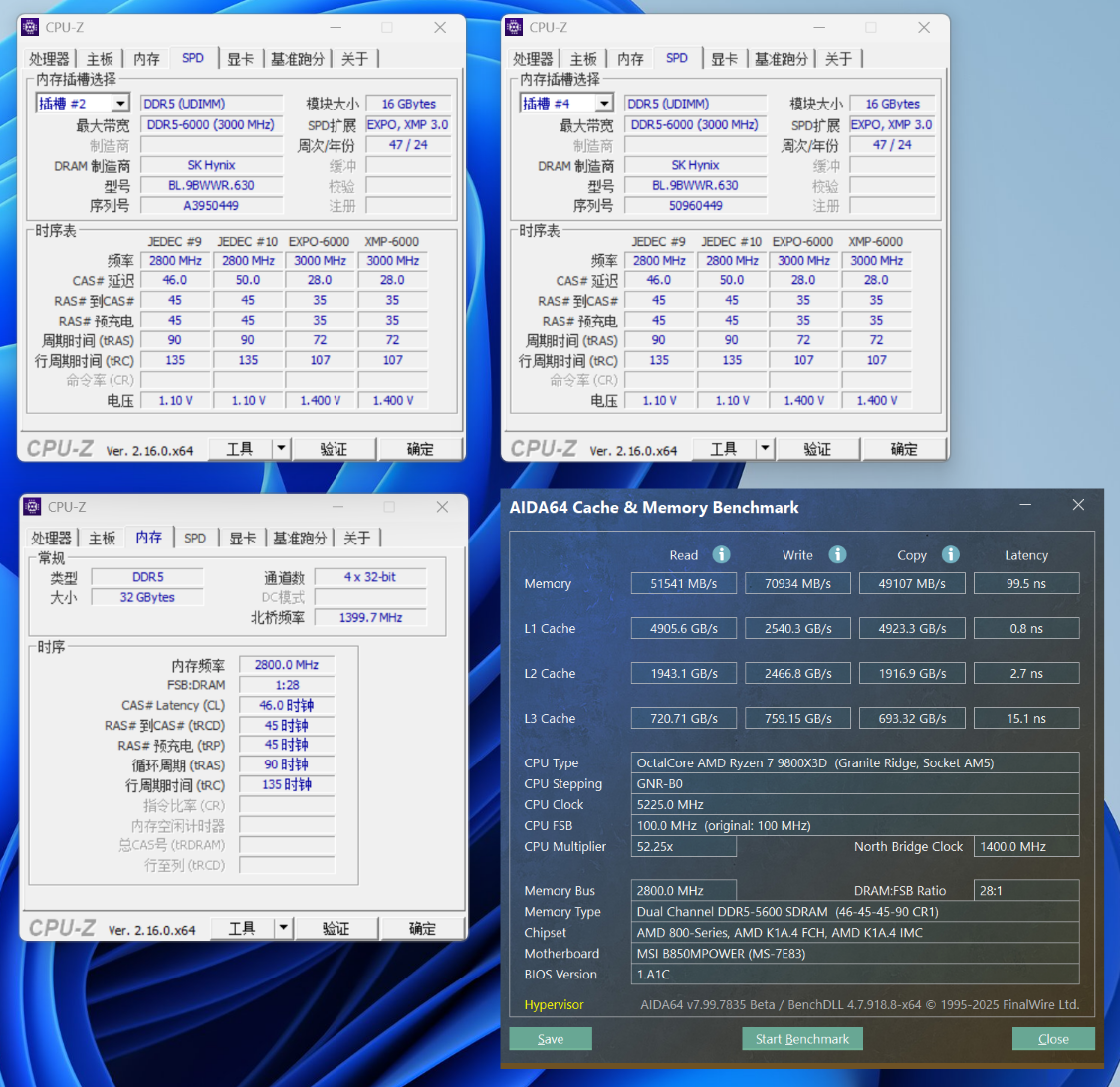The width and height of the screenshot is (1120, 1087).
Task: Select Memory Read value 51541 MB/s
Action: pos(684,583)
